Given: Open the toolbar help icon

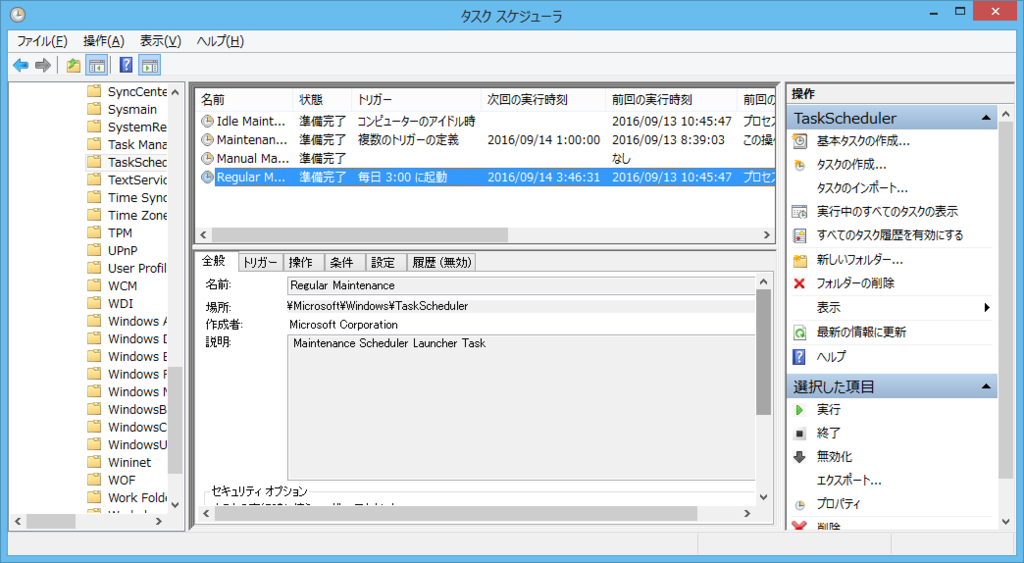Looking at the screenshot, I should [x=126, y=65].
